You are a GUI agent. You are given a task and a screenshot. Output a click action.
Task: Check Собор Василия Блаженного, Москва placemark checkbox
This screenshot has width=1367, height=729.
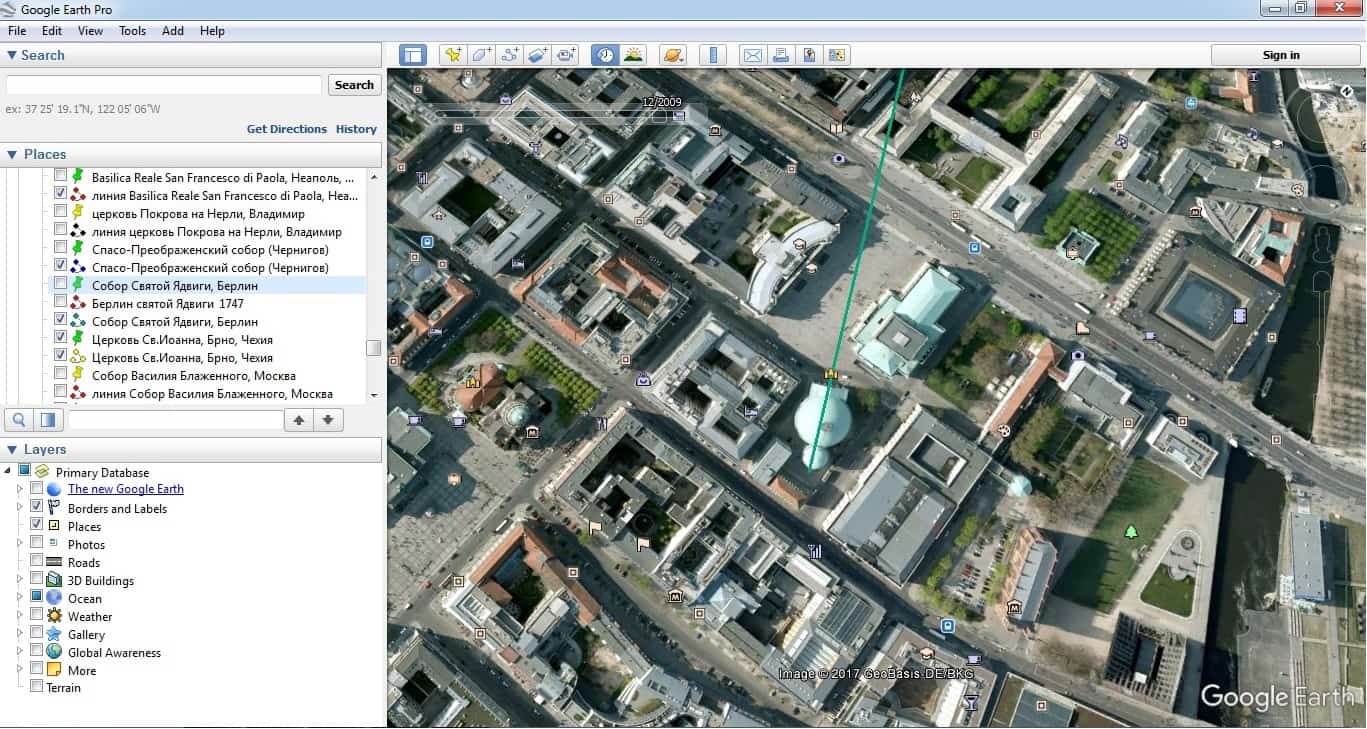(x=61, y=375)
